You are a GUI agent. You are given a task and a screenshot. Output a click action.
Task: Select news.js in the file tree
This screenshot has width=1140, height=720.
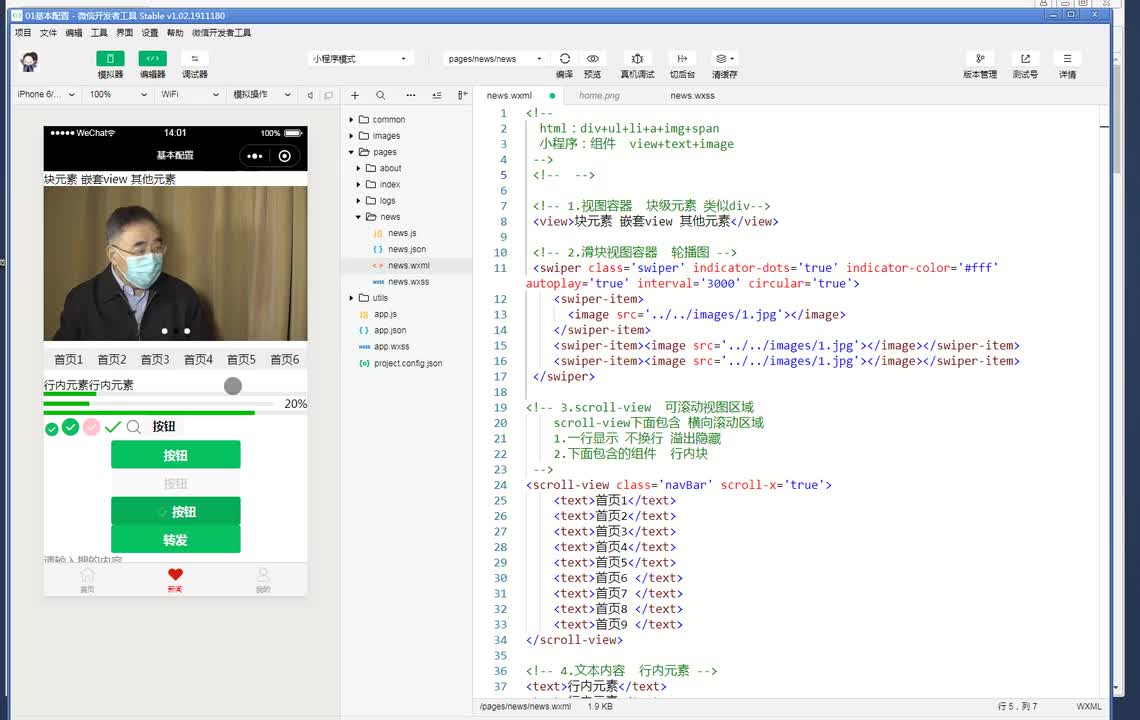click(402, 233)
